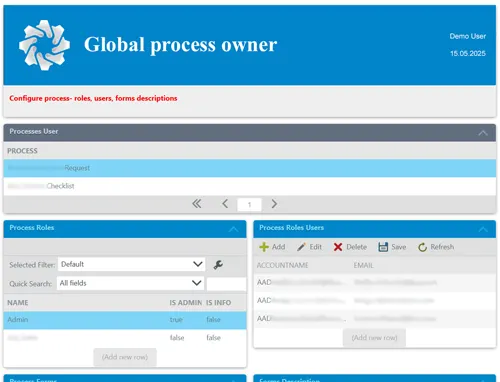Viewport: 500px width, 382px height.
Task: Select the Admin role row
Action: click(x=125, y=320)
